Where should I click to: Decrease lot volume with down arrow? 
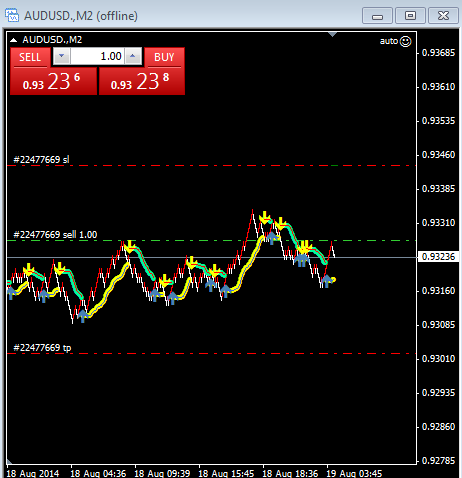click(x=61, y=56)
